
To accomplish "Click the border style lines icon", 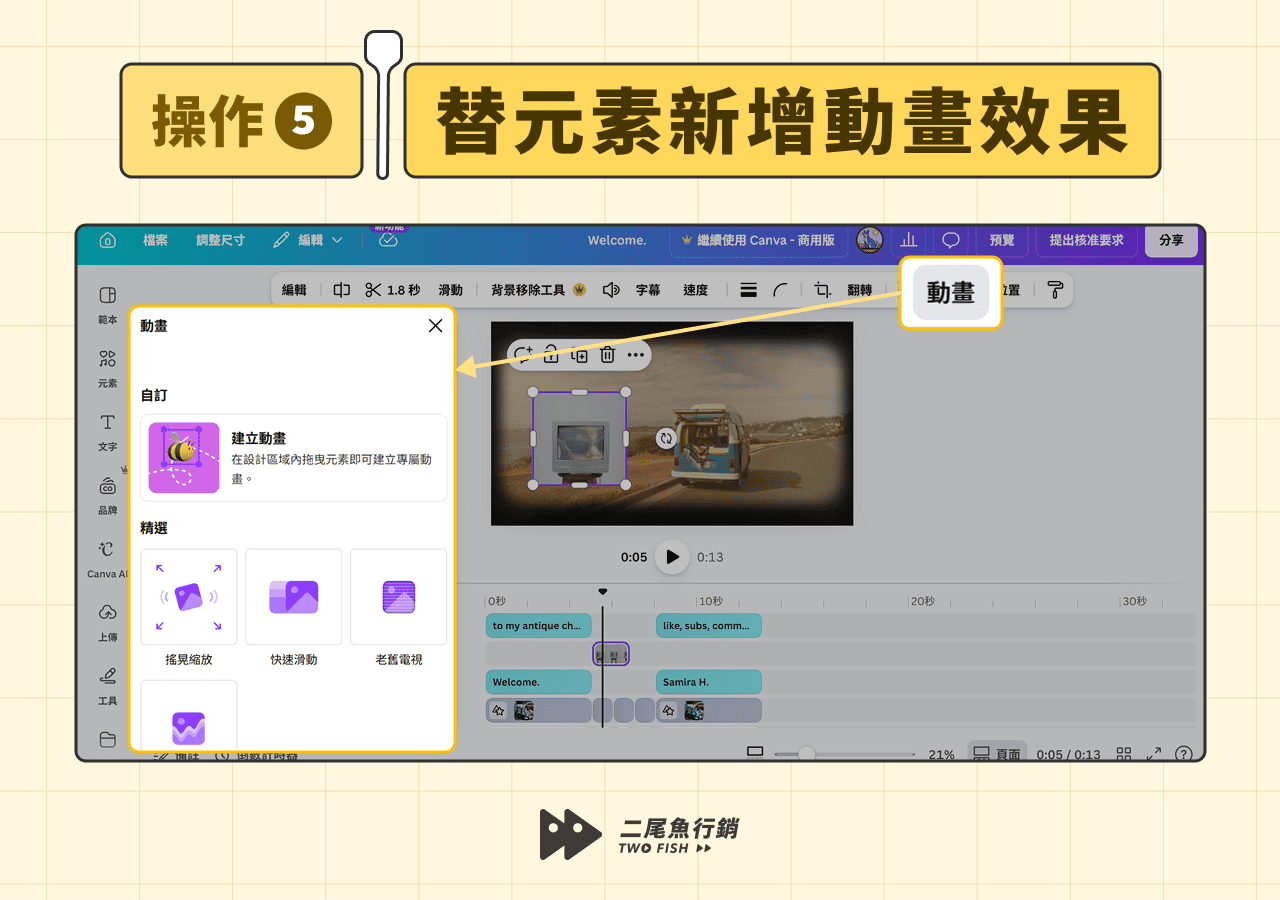I will [x=748, y=290].
